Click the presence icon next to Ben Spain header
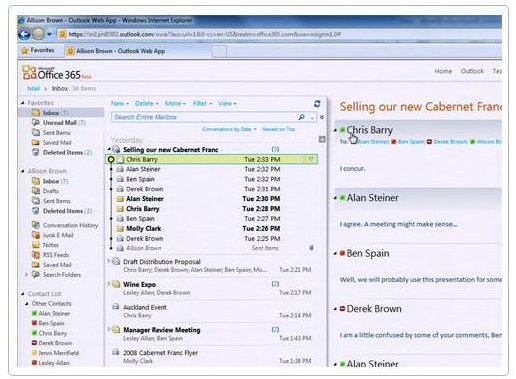 click(x=342, y=253)
